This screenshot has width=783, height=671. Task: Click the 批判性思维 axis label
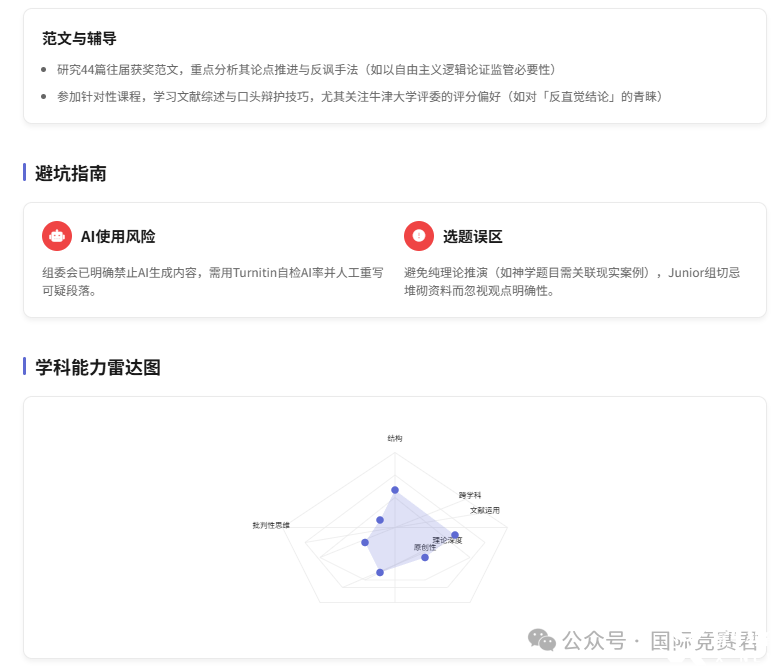(x=271, y=525)
